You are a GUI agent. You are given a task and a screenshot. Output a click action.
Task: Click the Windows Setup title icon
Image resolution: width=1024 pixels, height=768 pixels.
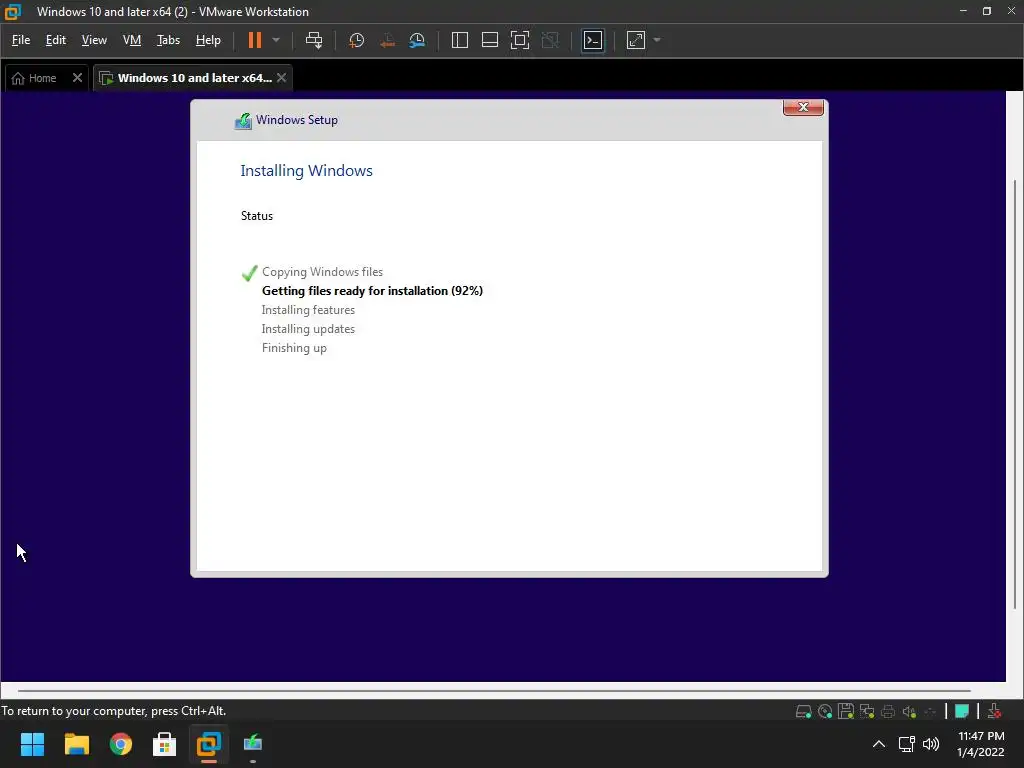[243, 121]
